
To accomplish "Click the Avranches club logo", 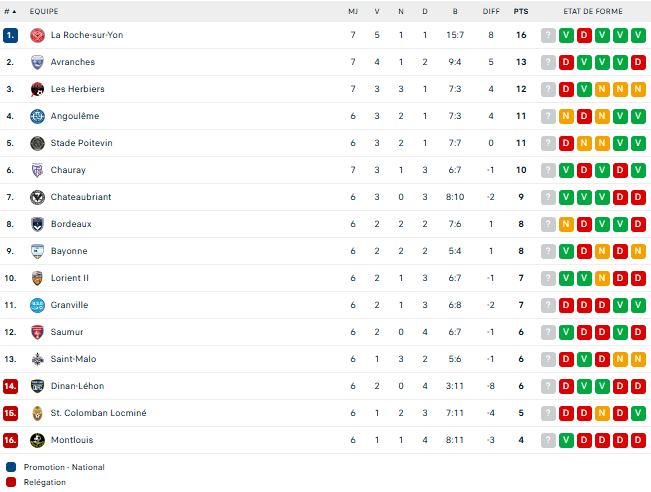I will [38, 62].
